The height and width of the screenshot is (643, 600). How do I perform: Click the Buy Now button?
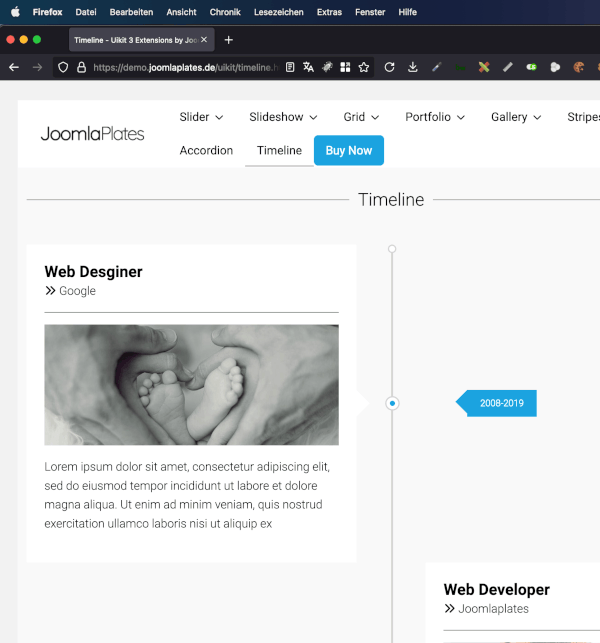pos(349,150)
